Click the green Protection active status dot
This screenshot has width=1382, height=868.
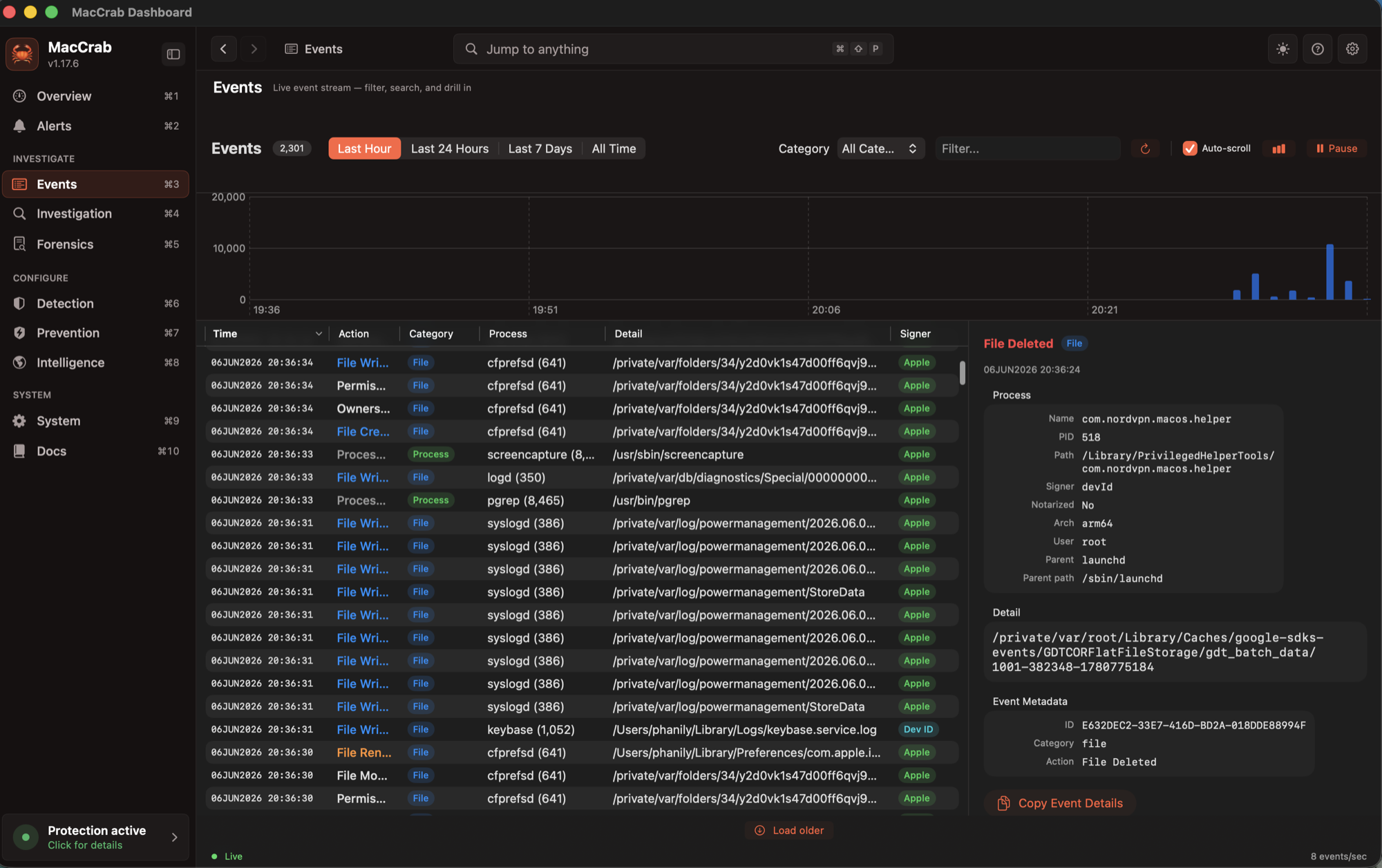(26, 837)
